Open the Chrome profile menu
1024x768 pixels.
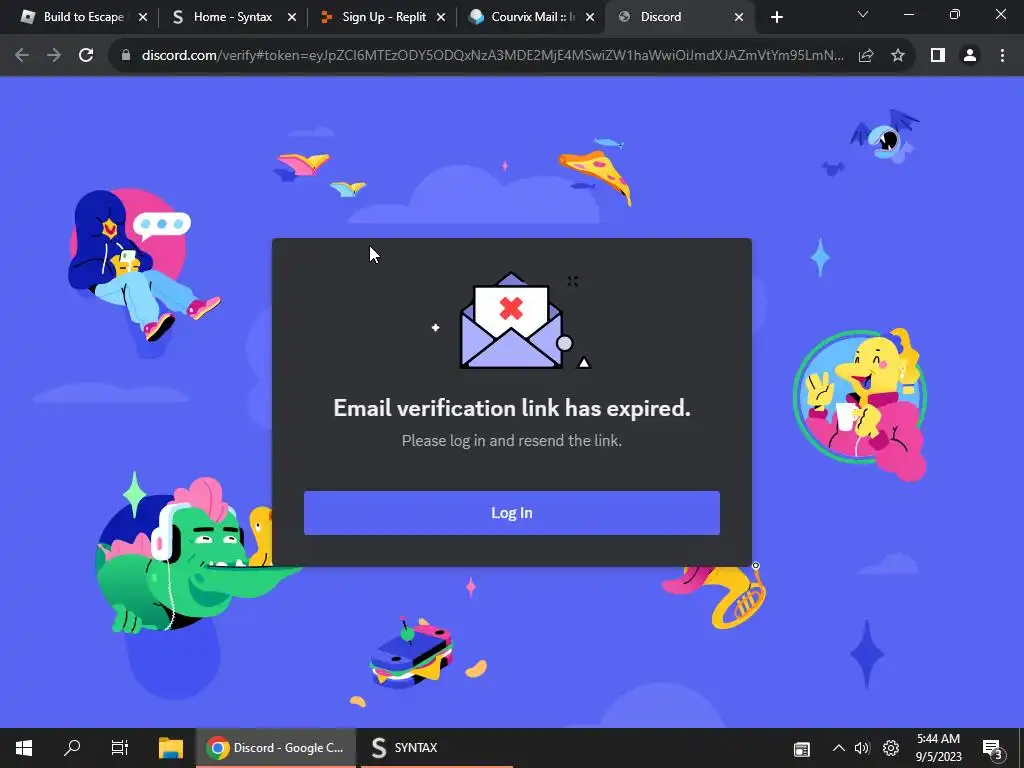point(970,56)
